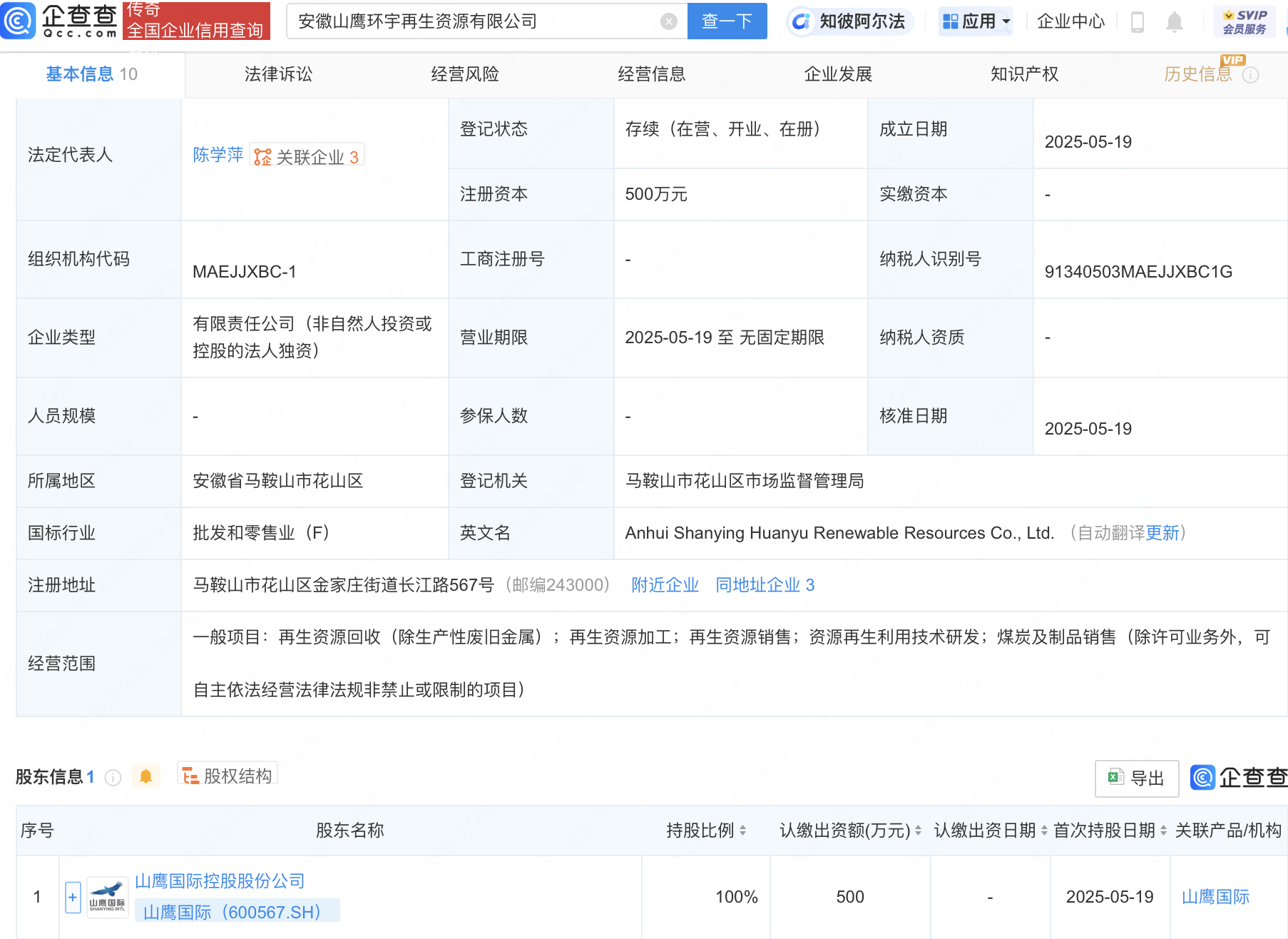Expand shareholder row plus button
This screenshot has width=1288, height=939.
pyautogui.click(x=73, y=898)
